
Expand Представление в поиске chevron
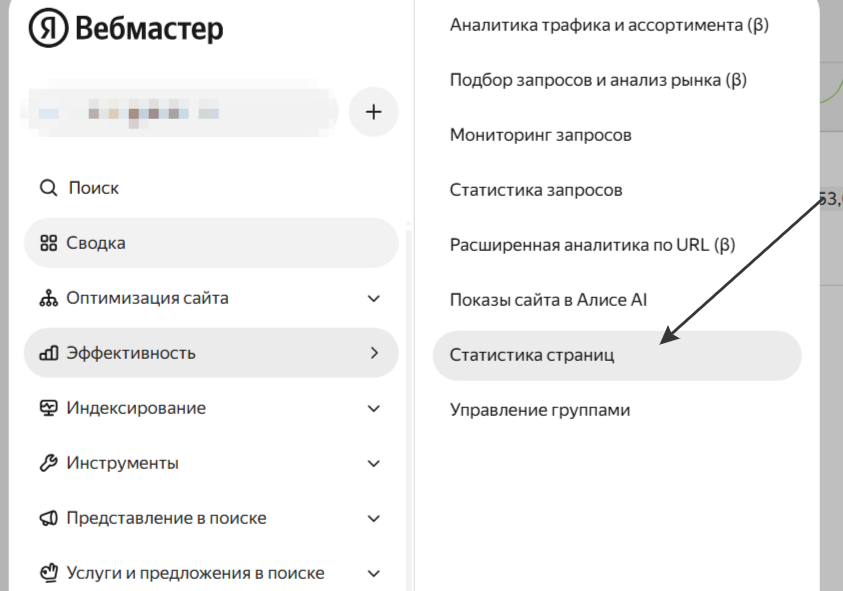pyautogui.click(x=374, y=518)
